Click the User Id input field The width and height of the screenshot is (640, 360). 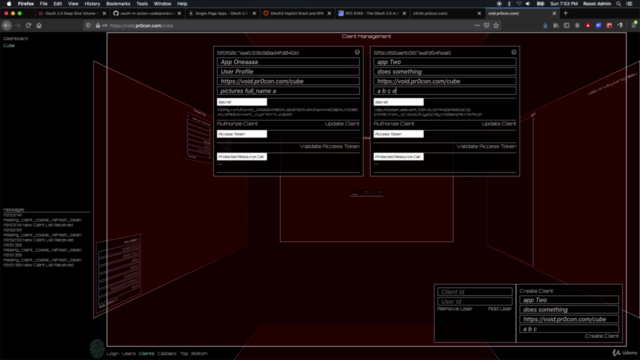click(x=475, y=301)
